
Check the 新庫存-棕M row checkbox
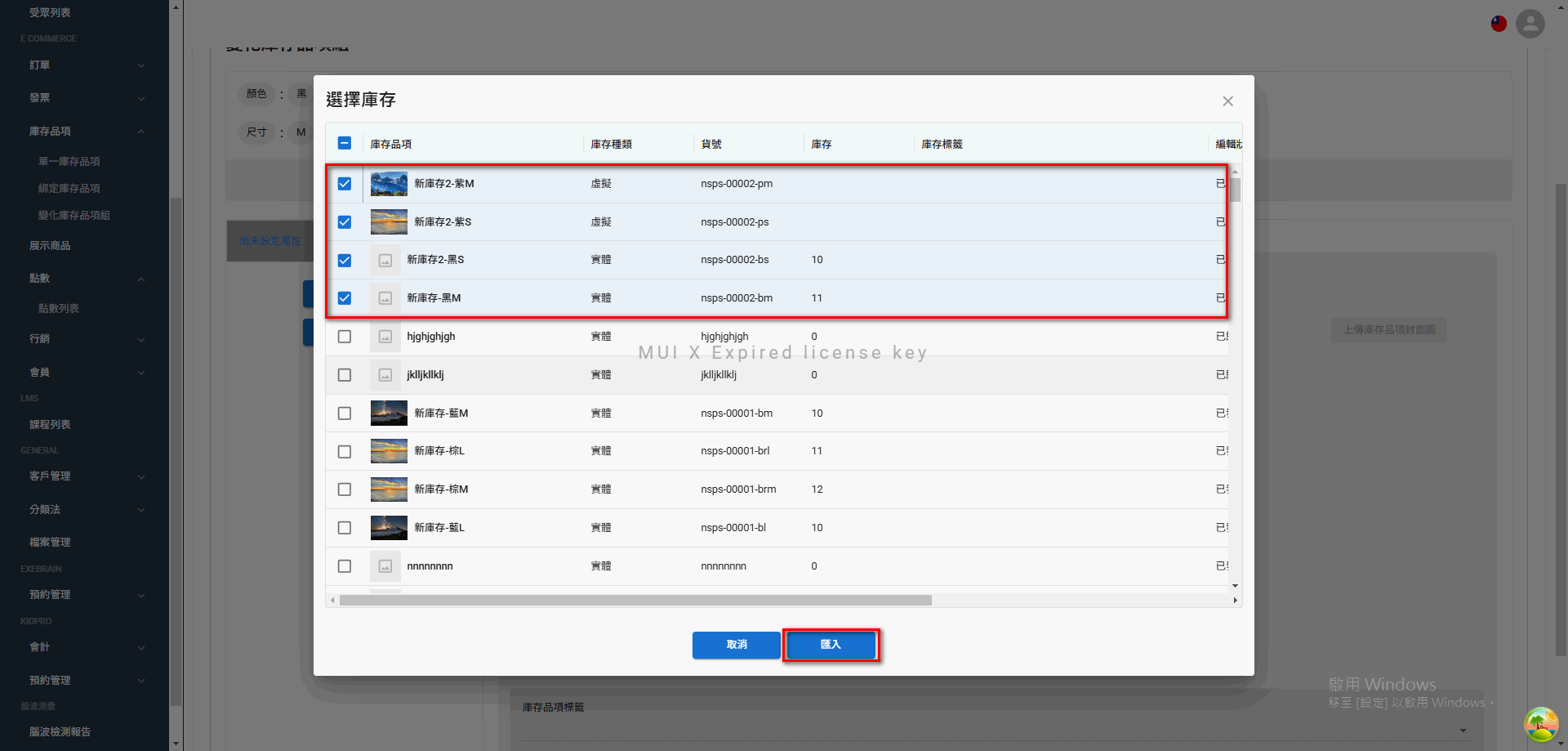click(x=345, y=489)
